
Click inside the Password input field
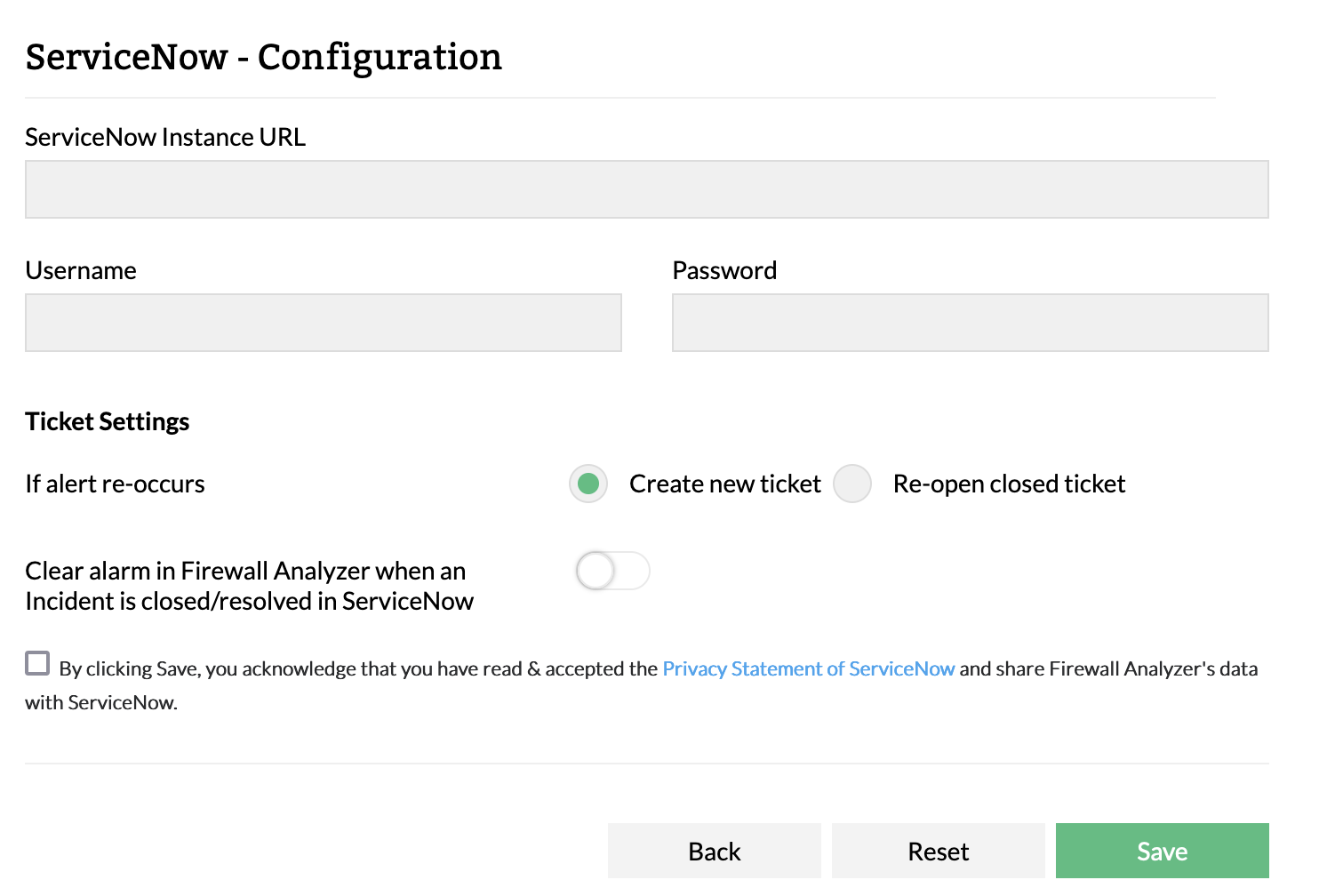pos(970,323)
